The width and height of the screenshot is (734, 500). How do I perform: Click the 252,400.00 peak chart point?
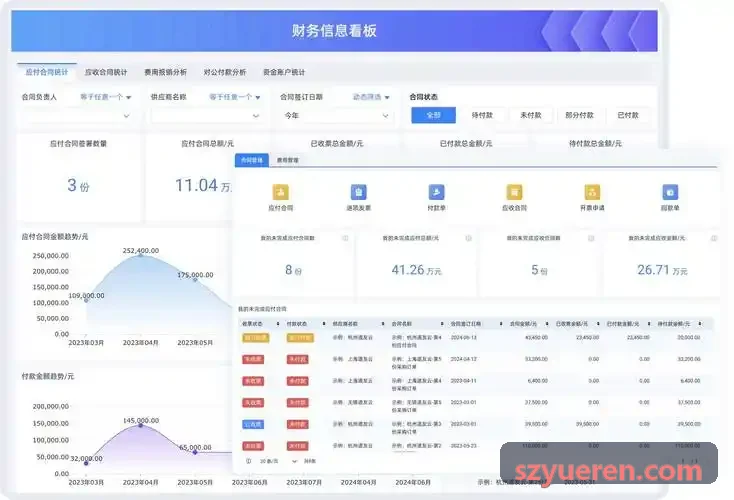coord(140,255)
